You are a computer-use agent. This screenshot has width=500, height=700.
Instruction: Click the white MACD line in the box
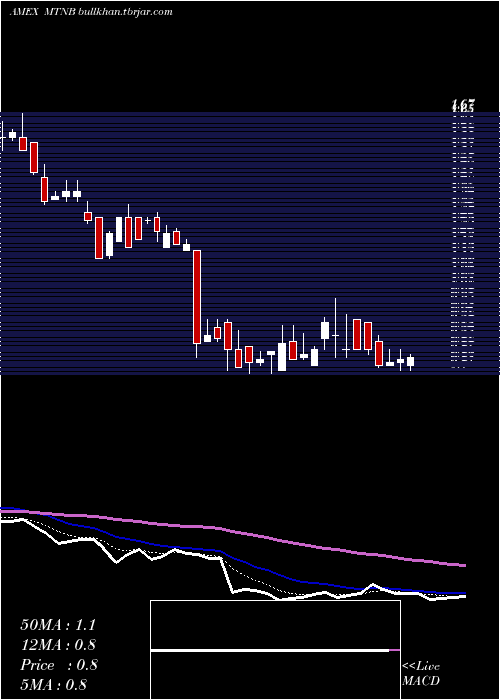pos(270,650)
